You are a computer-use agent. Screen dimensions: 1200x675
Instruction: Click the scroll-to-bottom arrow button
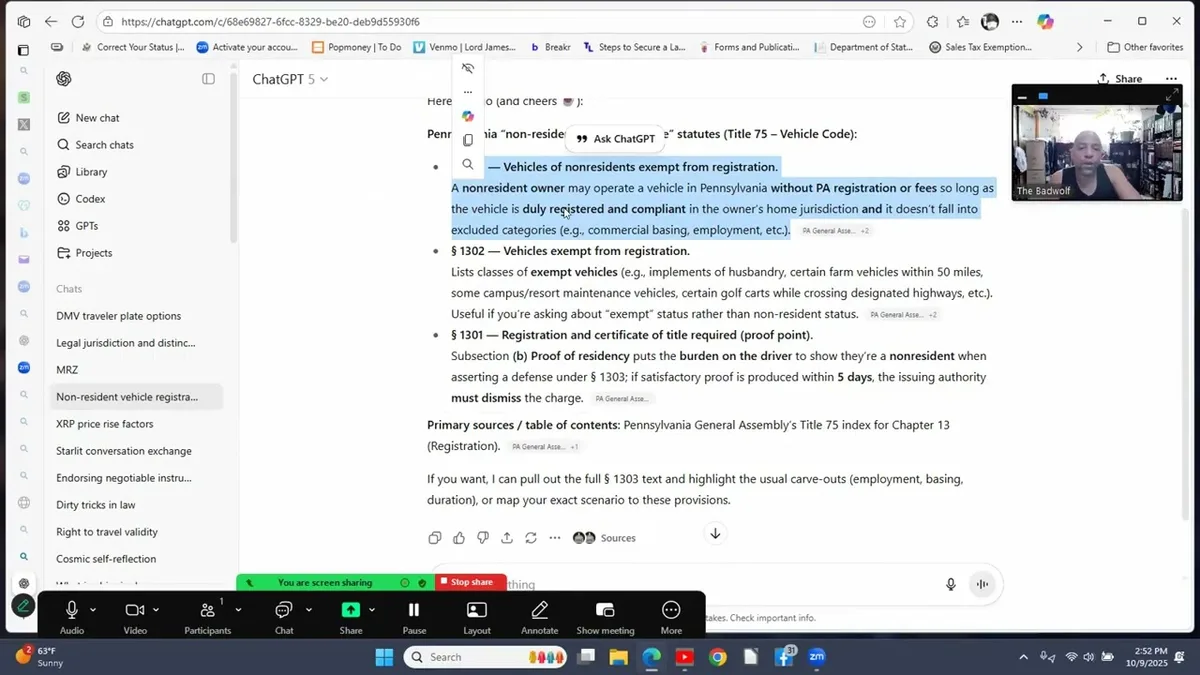pyautogui.click(x=715, y=533)
